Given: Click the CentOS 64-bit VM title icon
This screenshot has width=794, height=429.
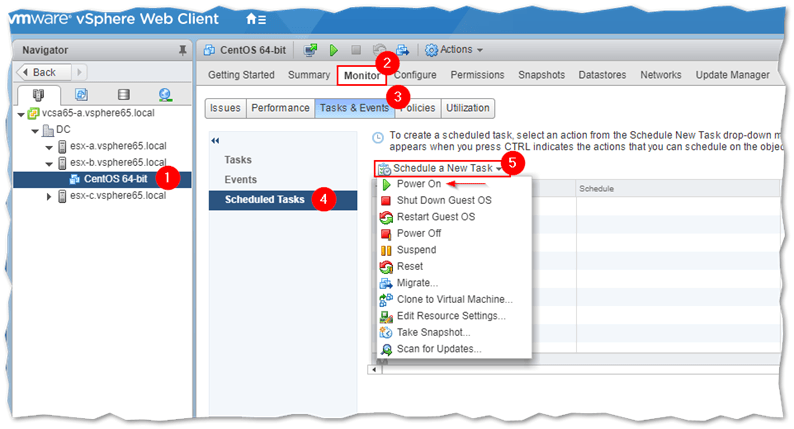Looking at the screenshot, I should coord(209,50).
